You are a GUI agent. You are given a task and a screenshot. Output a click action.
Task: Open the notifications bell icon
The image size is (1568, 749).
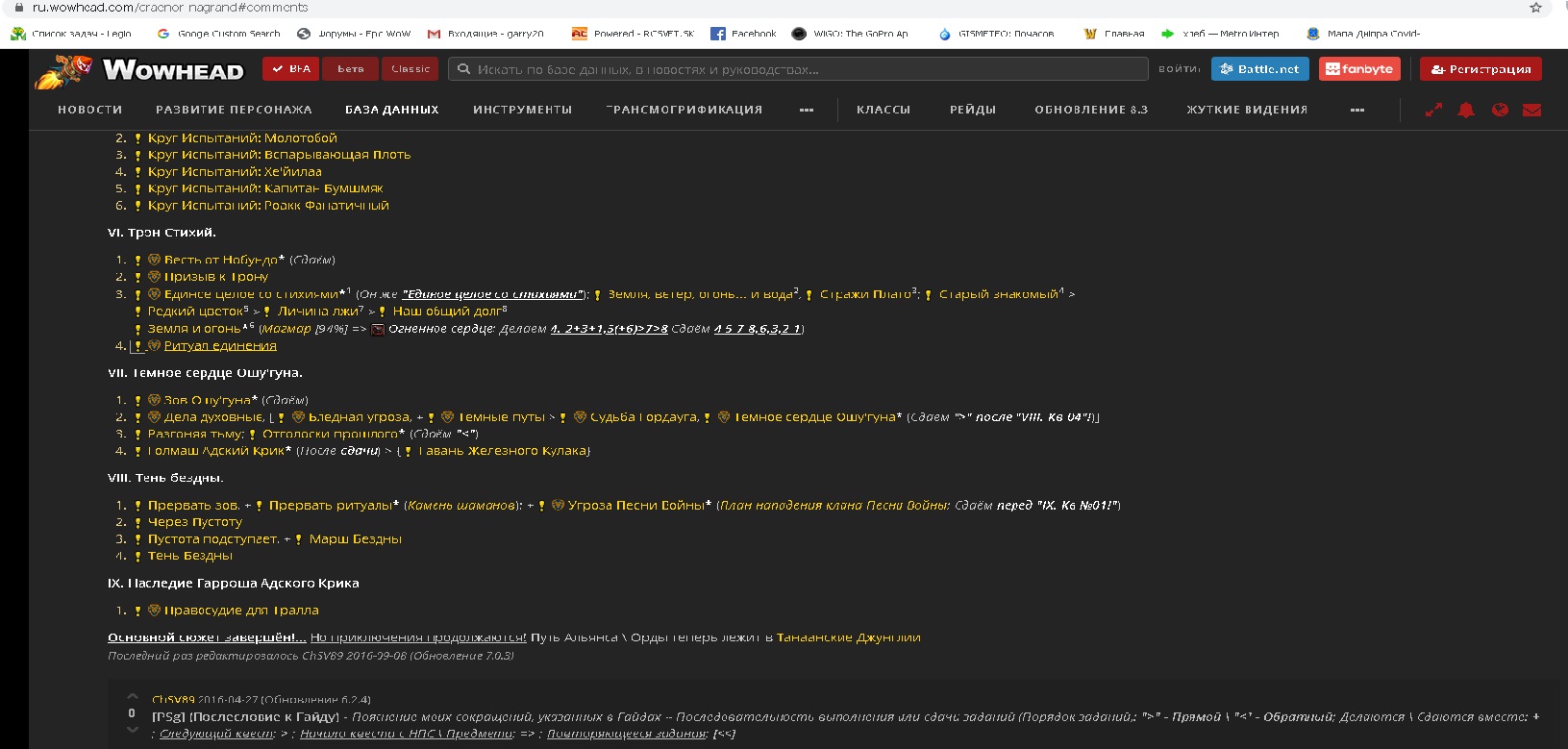point(1465,110)
